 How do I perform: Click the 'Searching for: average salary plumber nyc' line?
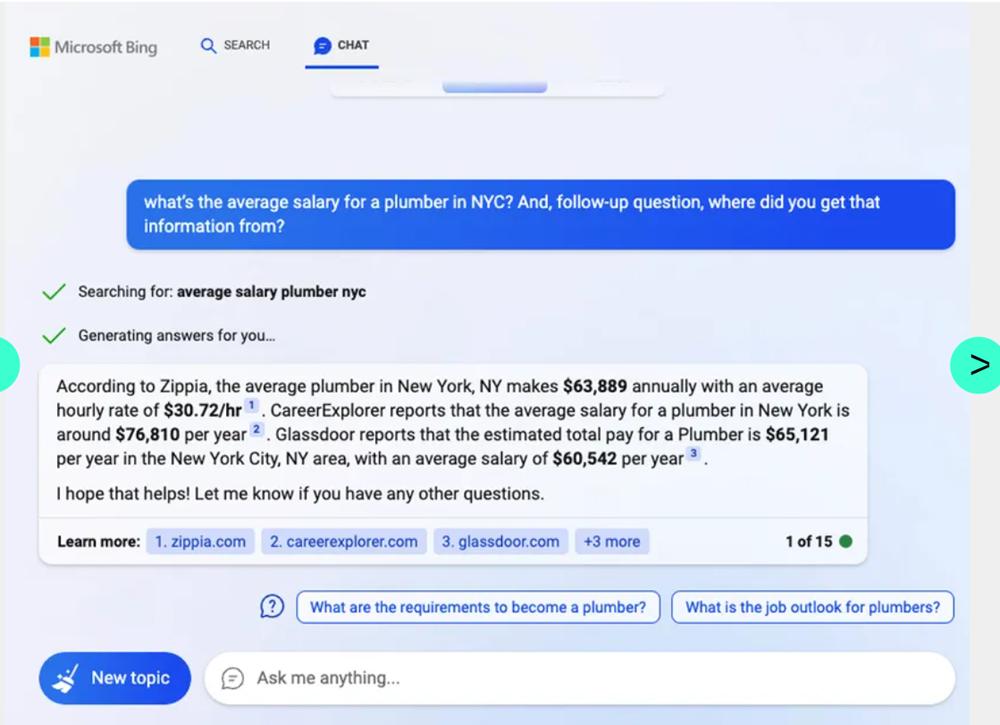tap(222, 292)
